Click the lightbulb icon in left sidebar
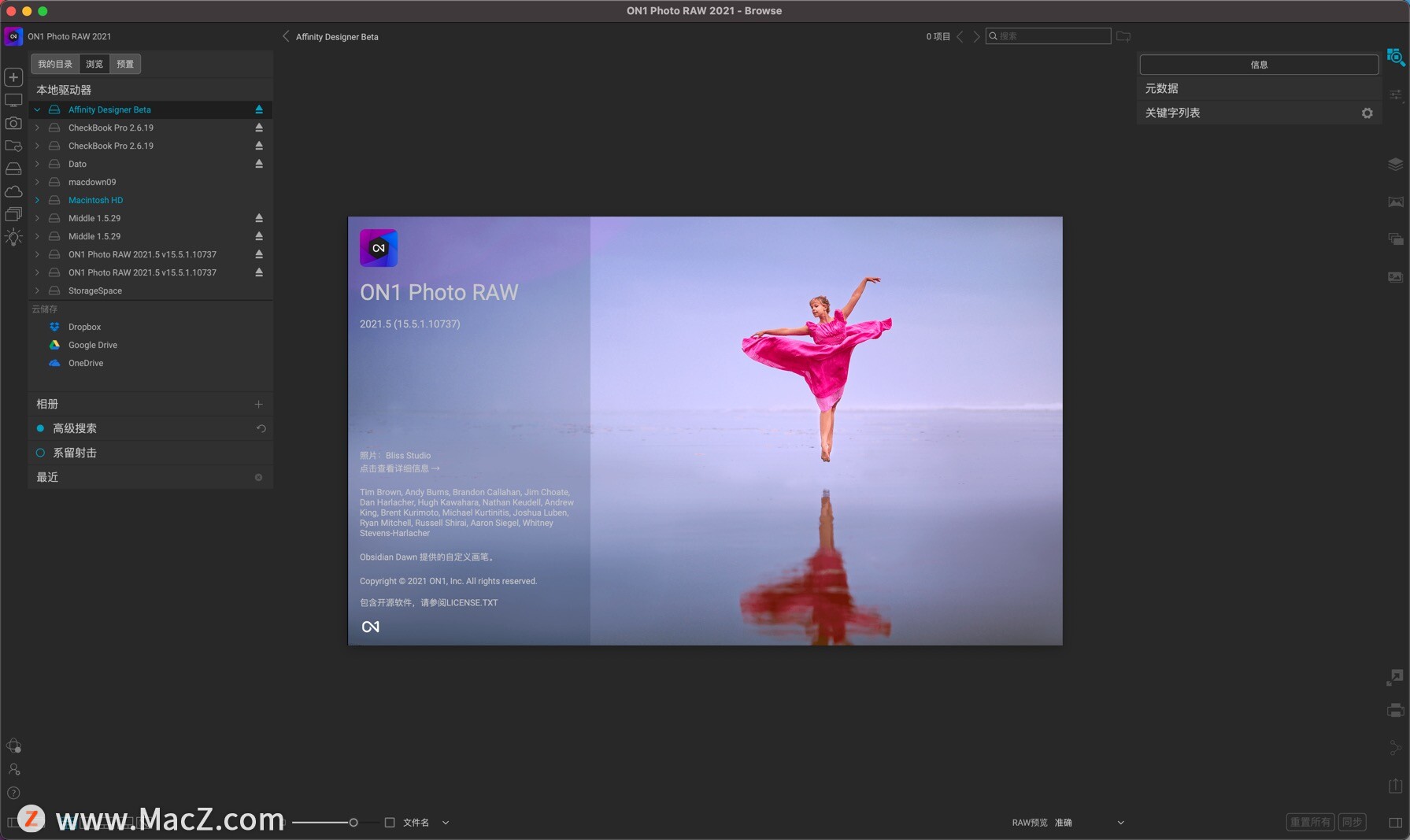This screenshot has width=1410, height=840. click(13, 237)
